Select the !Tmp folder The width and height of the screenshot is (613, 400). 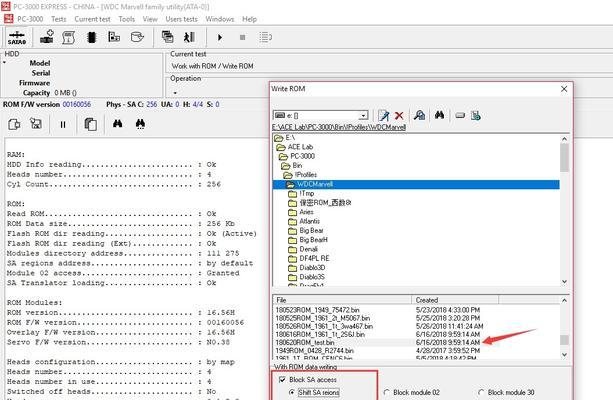point(306,194)
